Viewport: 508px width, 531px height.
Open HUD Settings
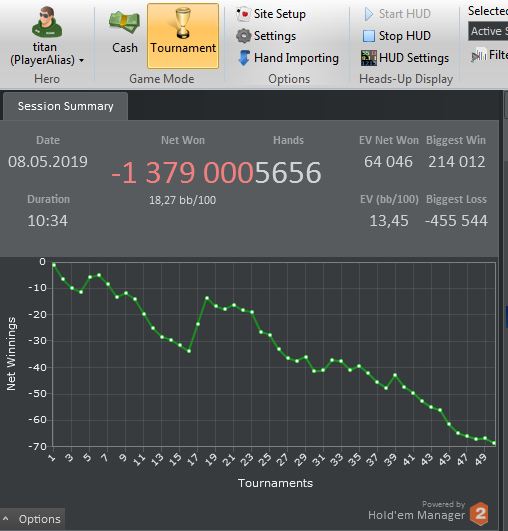[x=405, y=58]
